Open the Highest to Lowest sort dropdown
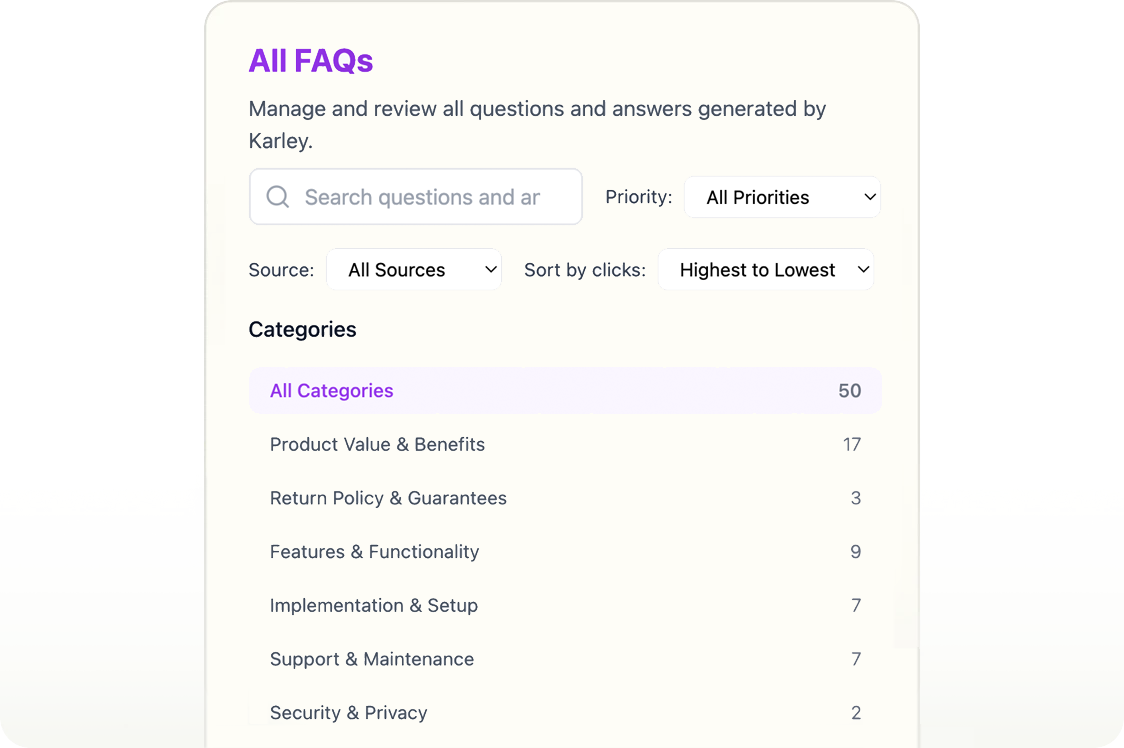Viewport: 1124px width, 748px height. (766, 270)
